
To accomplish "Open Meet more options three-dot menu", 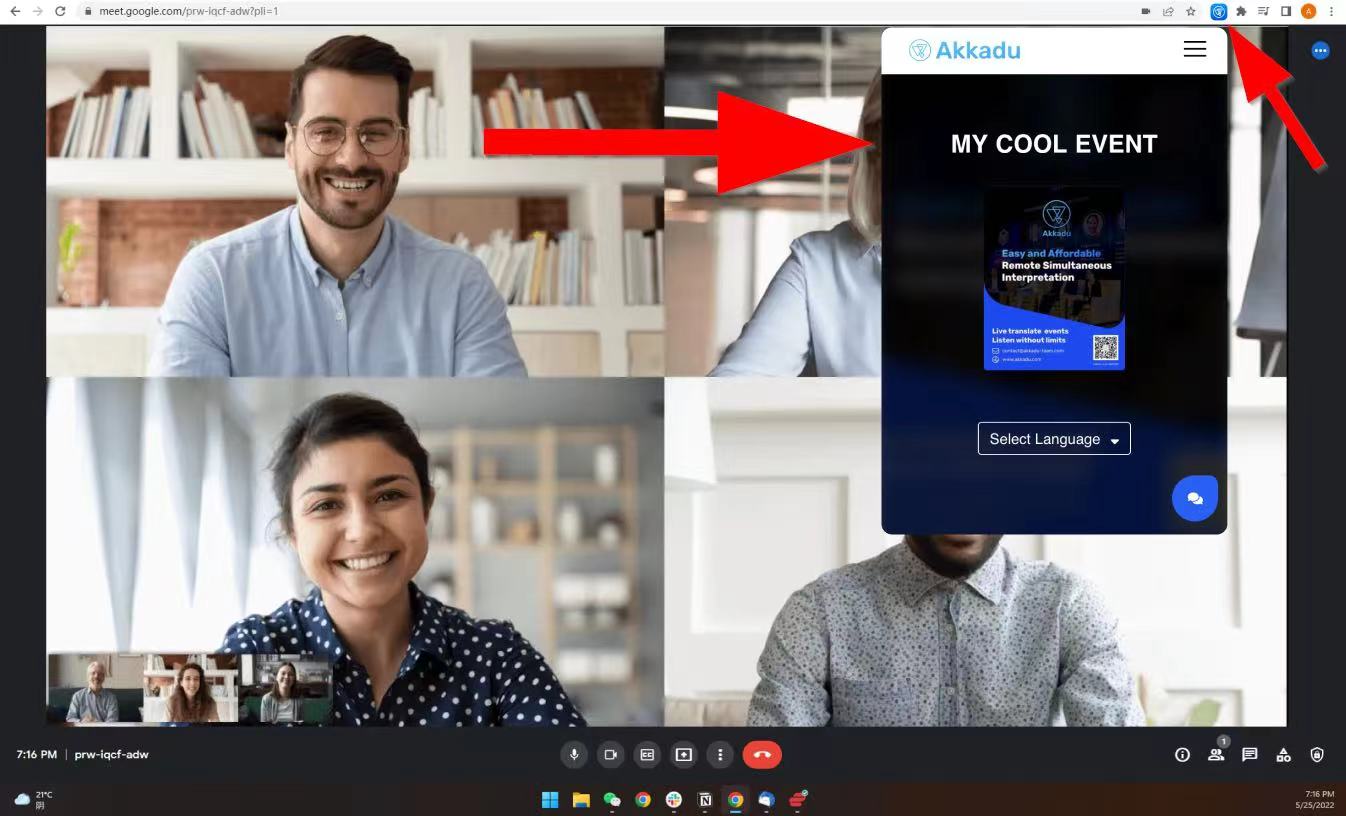I will (x=720, y=755).
